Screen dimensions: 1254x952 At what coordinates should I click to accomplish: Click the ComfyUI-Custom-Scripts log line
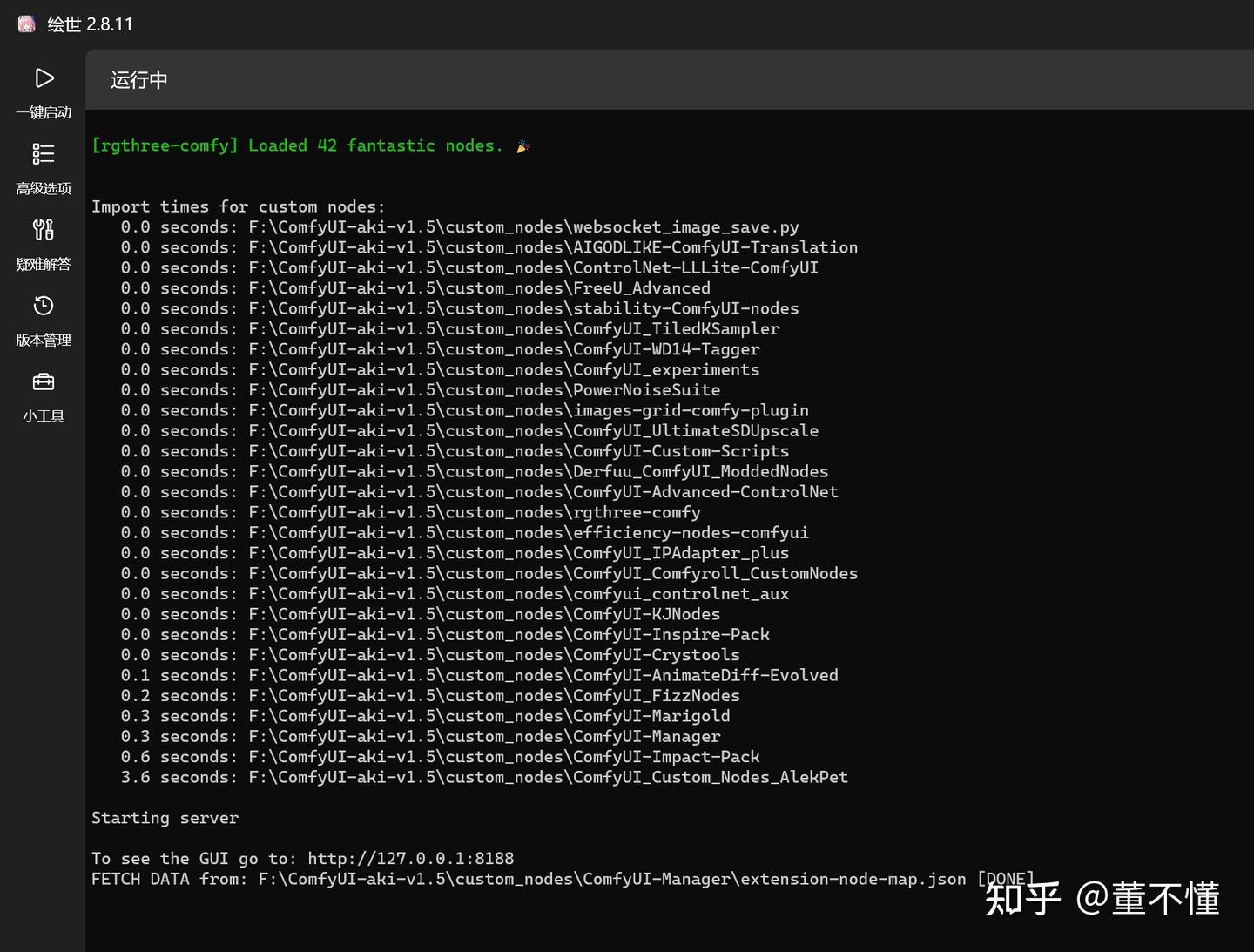(x=455, y=451)
